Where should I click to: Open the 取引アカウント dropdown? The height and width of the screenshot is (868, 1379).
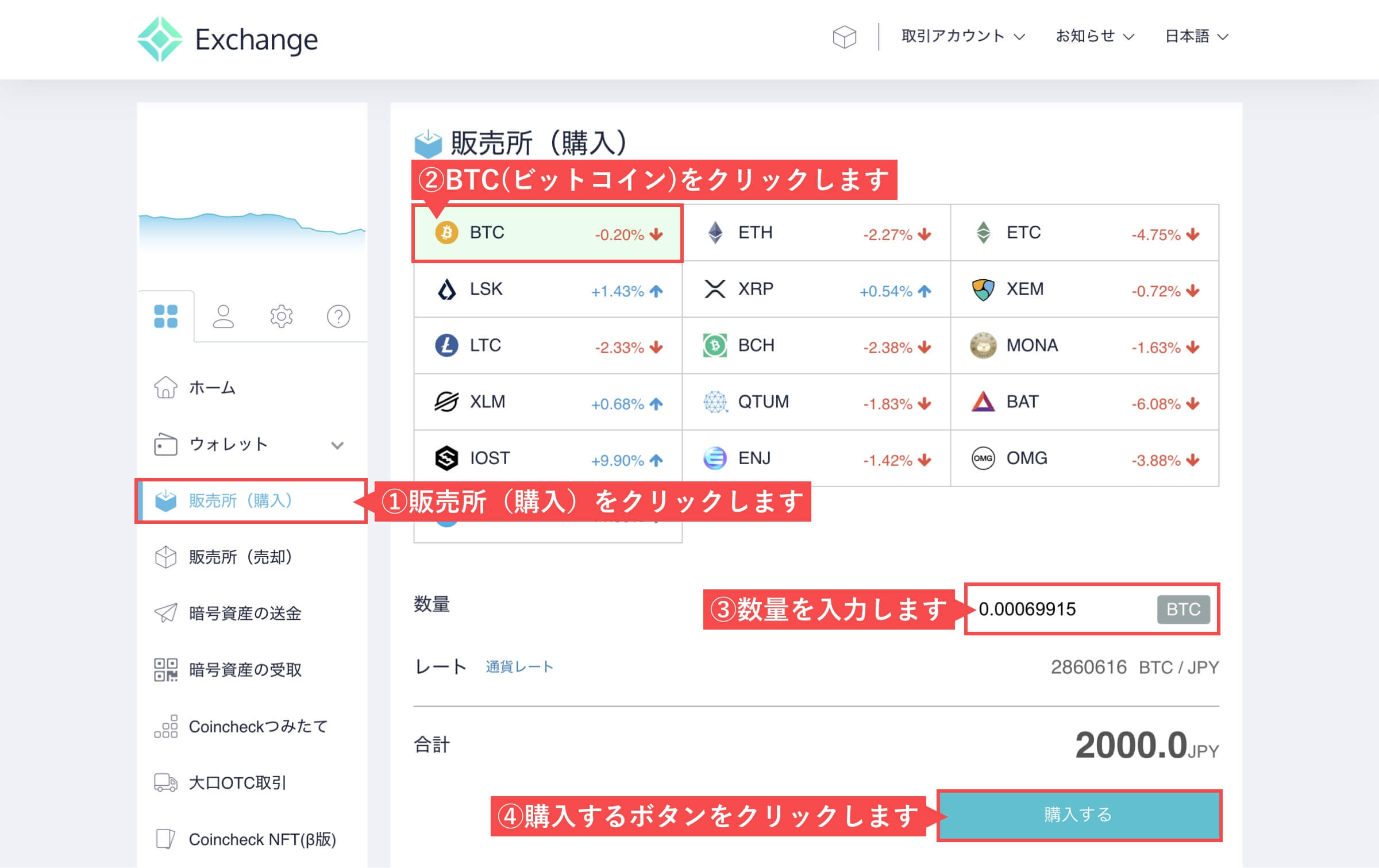[x=963, y=36]
